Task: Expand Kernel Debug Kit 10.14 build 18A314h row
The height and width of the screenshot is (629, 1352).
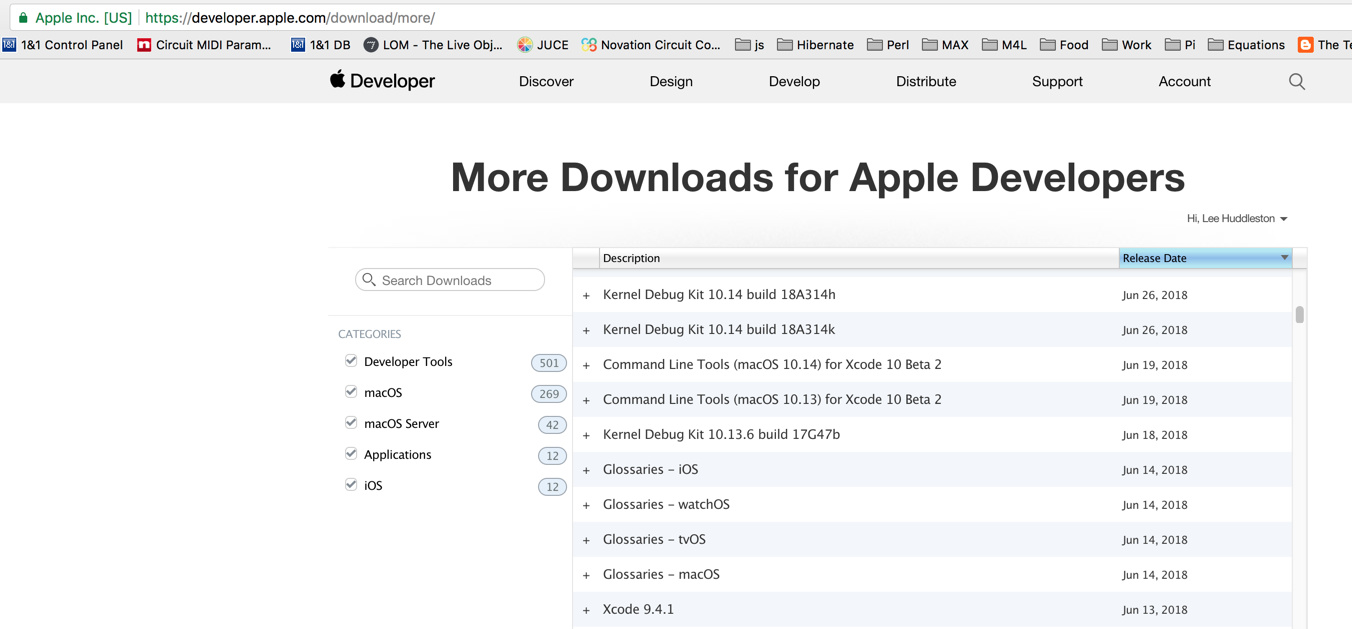Action: pos(587,295)
